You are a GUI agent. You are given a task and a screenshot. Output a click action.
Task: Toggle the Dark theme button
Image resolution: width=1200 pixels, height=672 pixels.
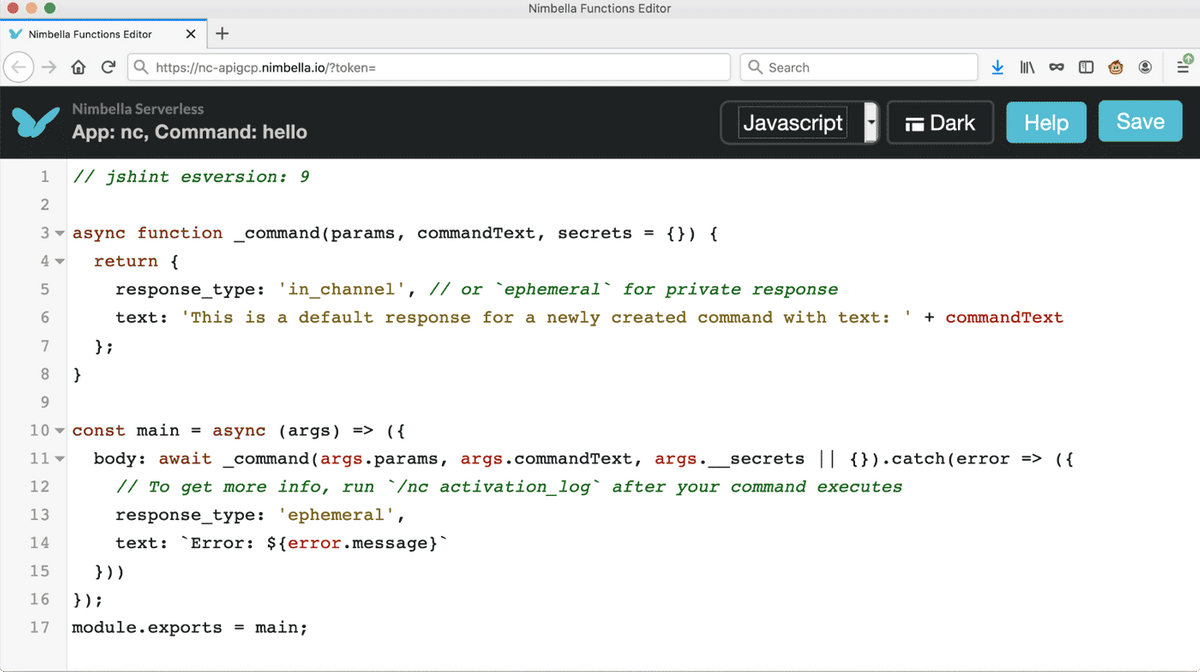click(x=940, y=123)
